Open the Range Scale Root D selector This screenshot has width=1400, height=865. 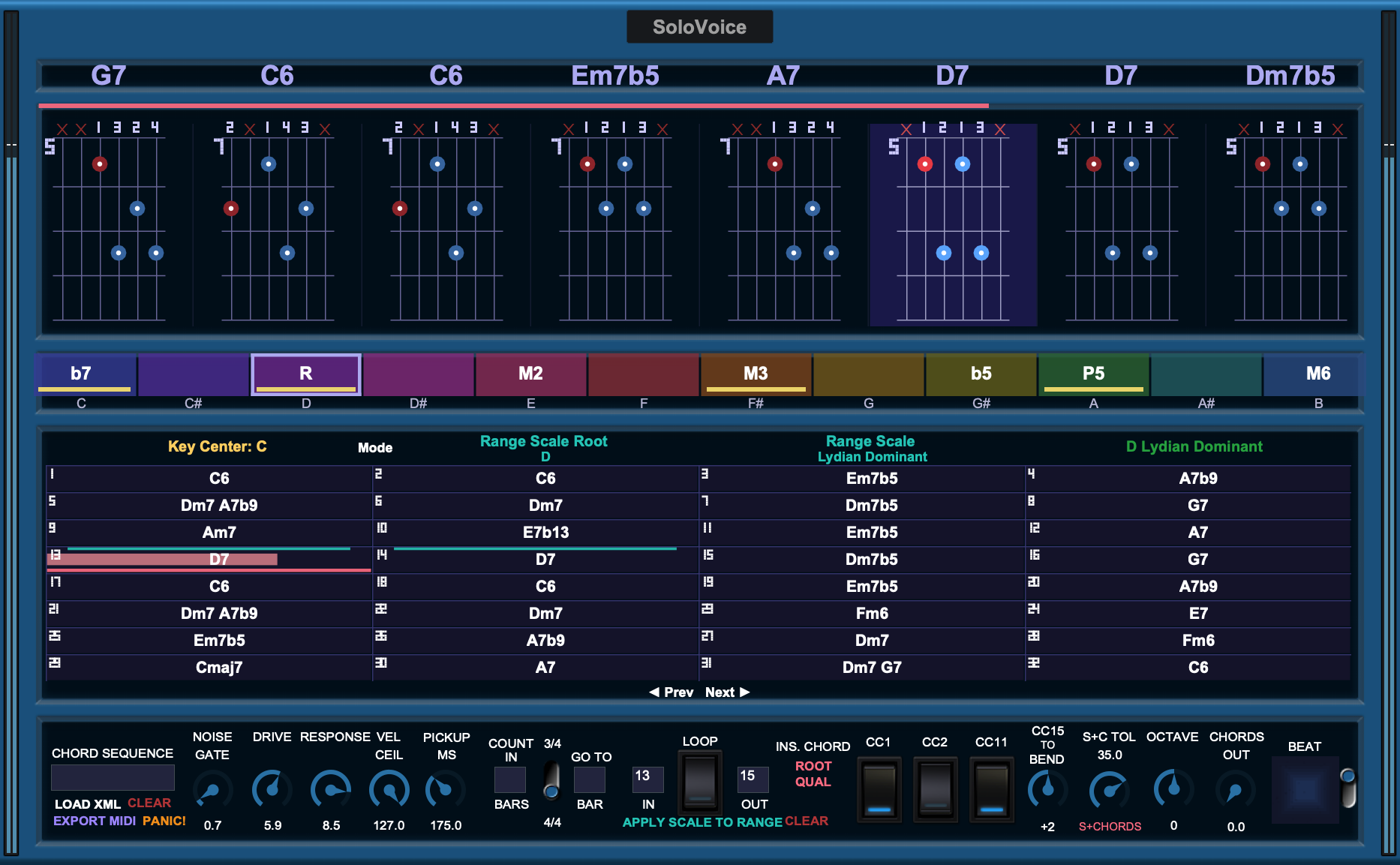pos(544,449)
